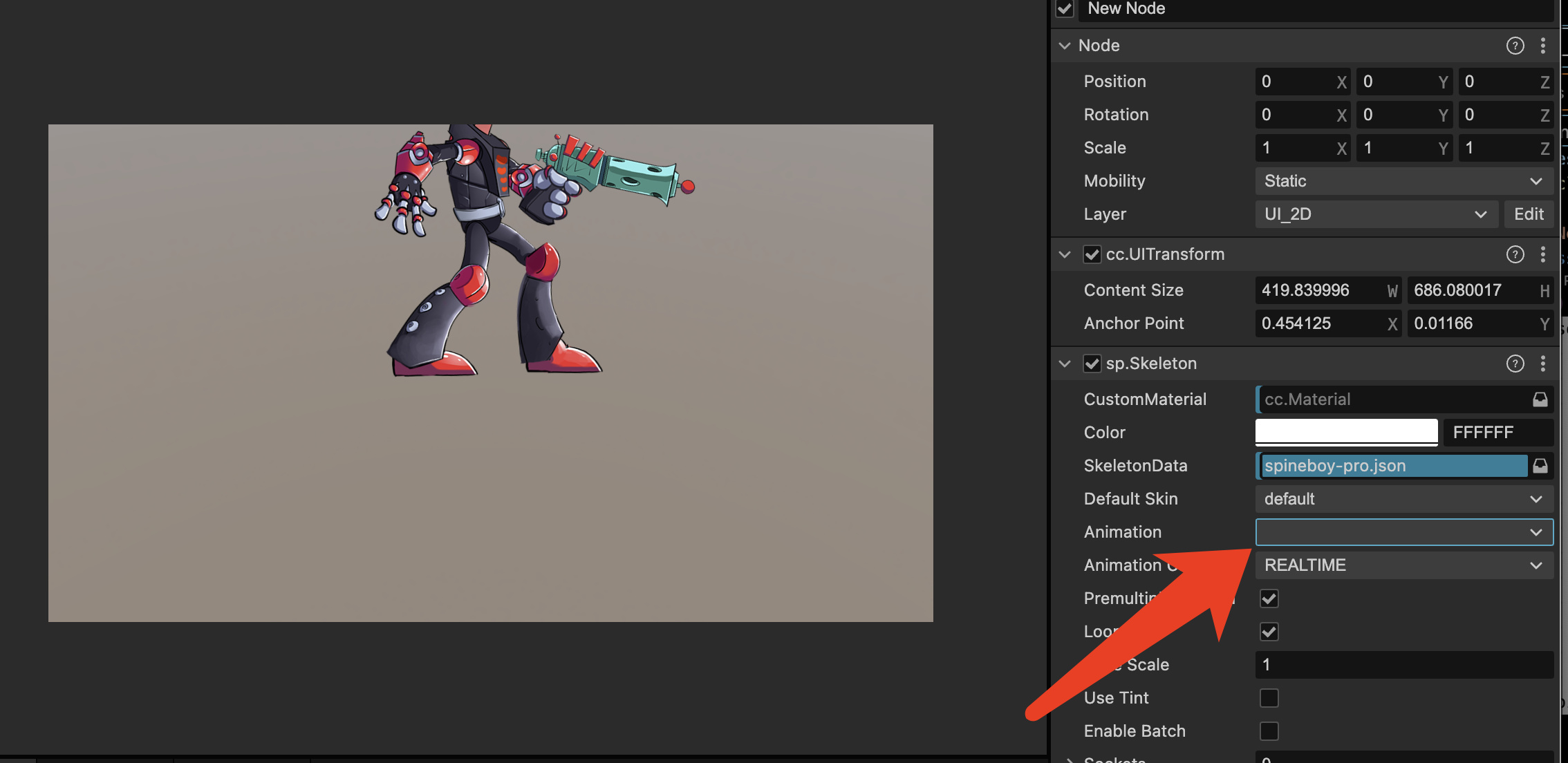
Task: Enable the Use Tint checkbox
Action: click(x=1269, y=698)
